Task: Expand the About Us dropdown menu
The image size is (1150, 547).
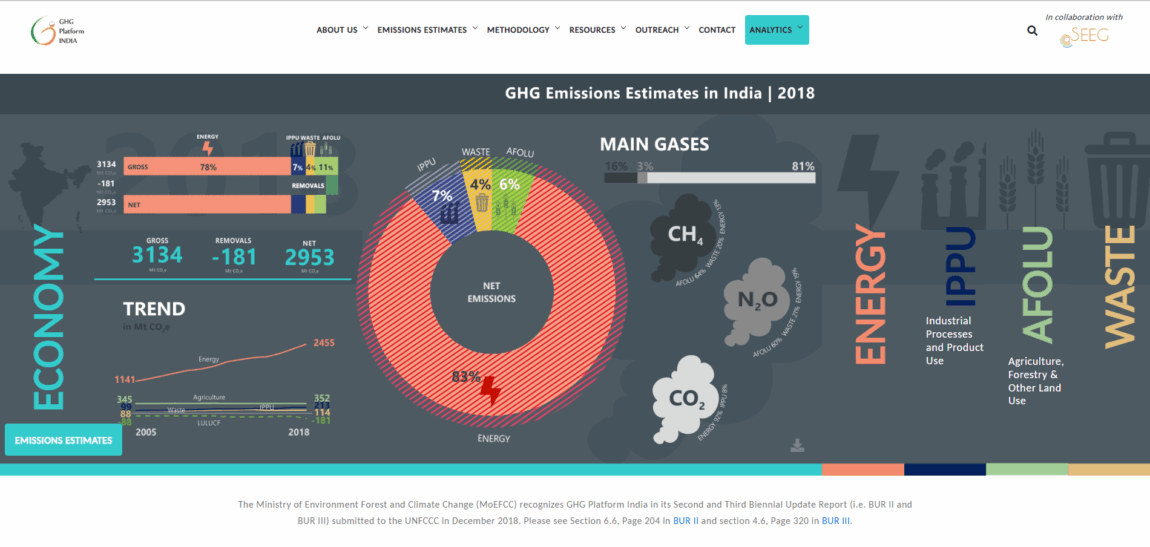Action: 342,30
